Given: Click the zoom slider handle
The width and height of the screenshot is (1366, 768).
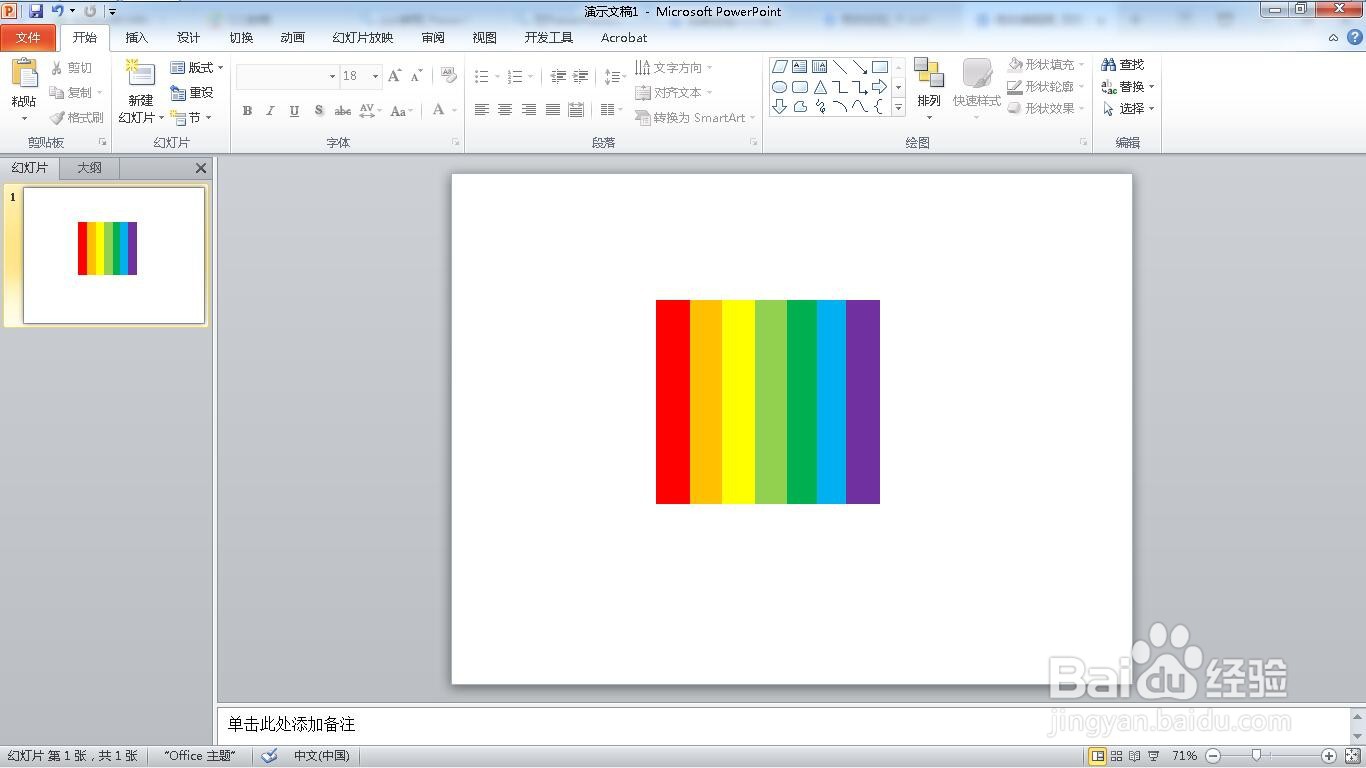Looking at the screenshot, I should (x=1256, y=756).
